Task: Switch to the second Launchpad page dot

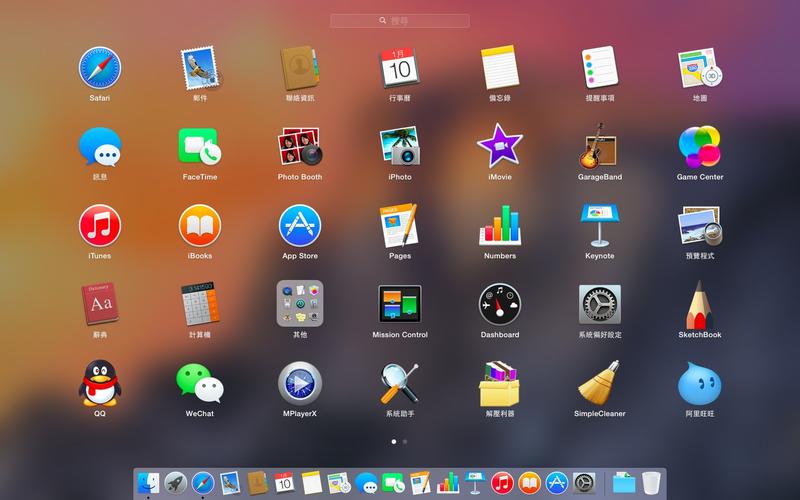Action: 405,441
